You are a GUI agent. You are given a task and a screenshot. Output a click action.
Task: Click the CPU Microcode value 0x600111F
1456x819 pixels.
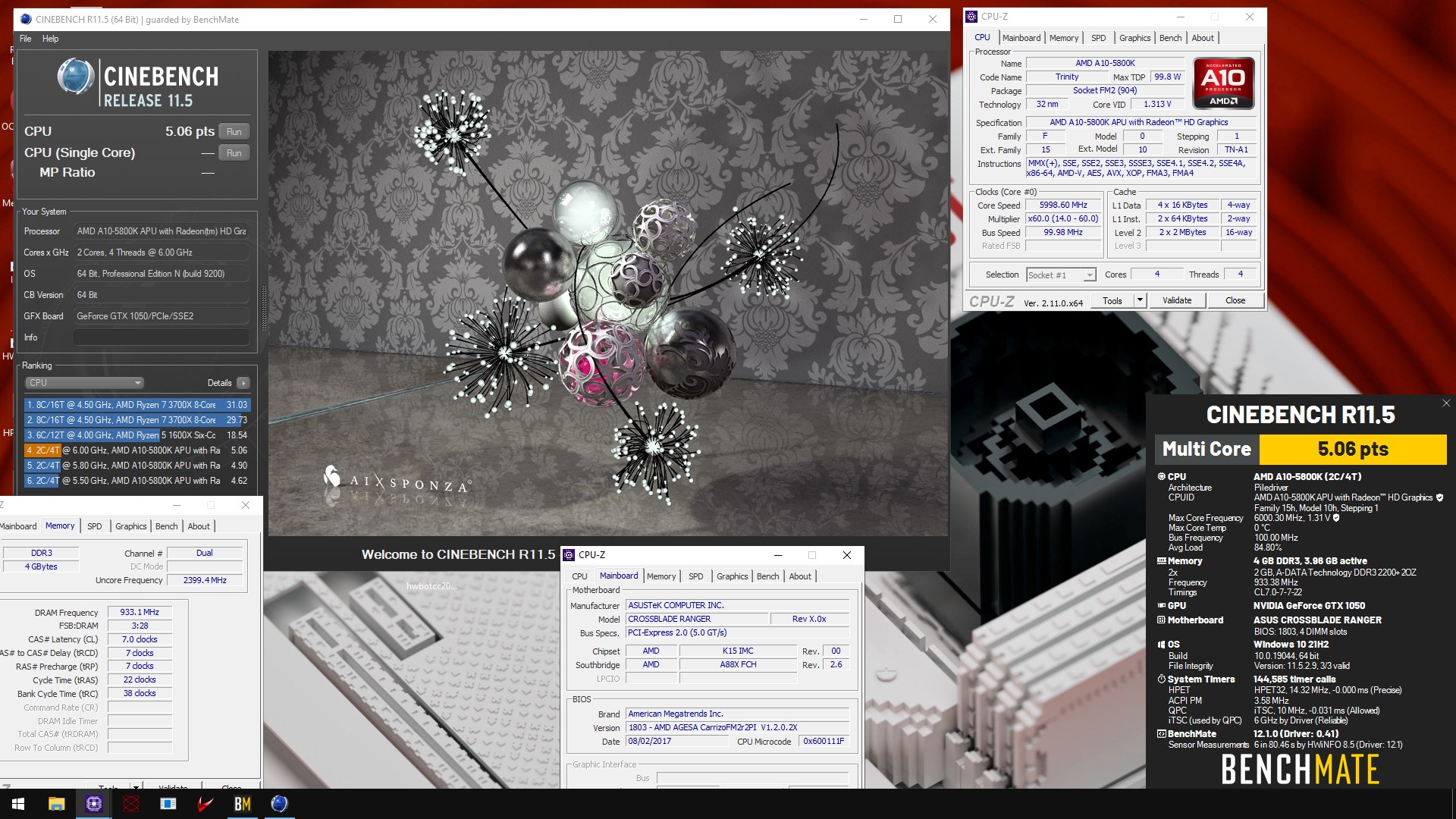[x=824, y=742]
